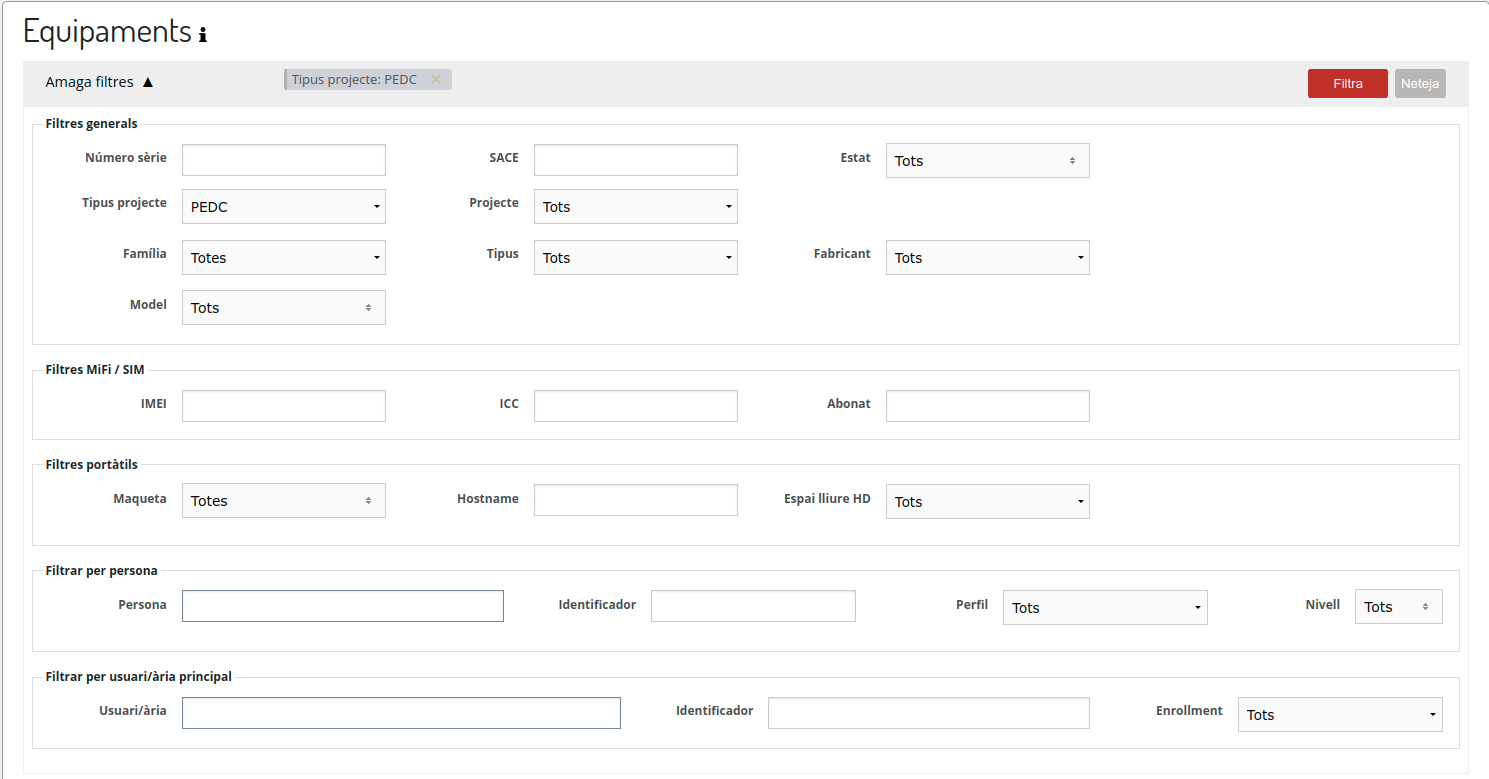Remove the 'Tipus projecte: PEDC' filter tag
1489x779 pixels.
click(436, 80)
